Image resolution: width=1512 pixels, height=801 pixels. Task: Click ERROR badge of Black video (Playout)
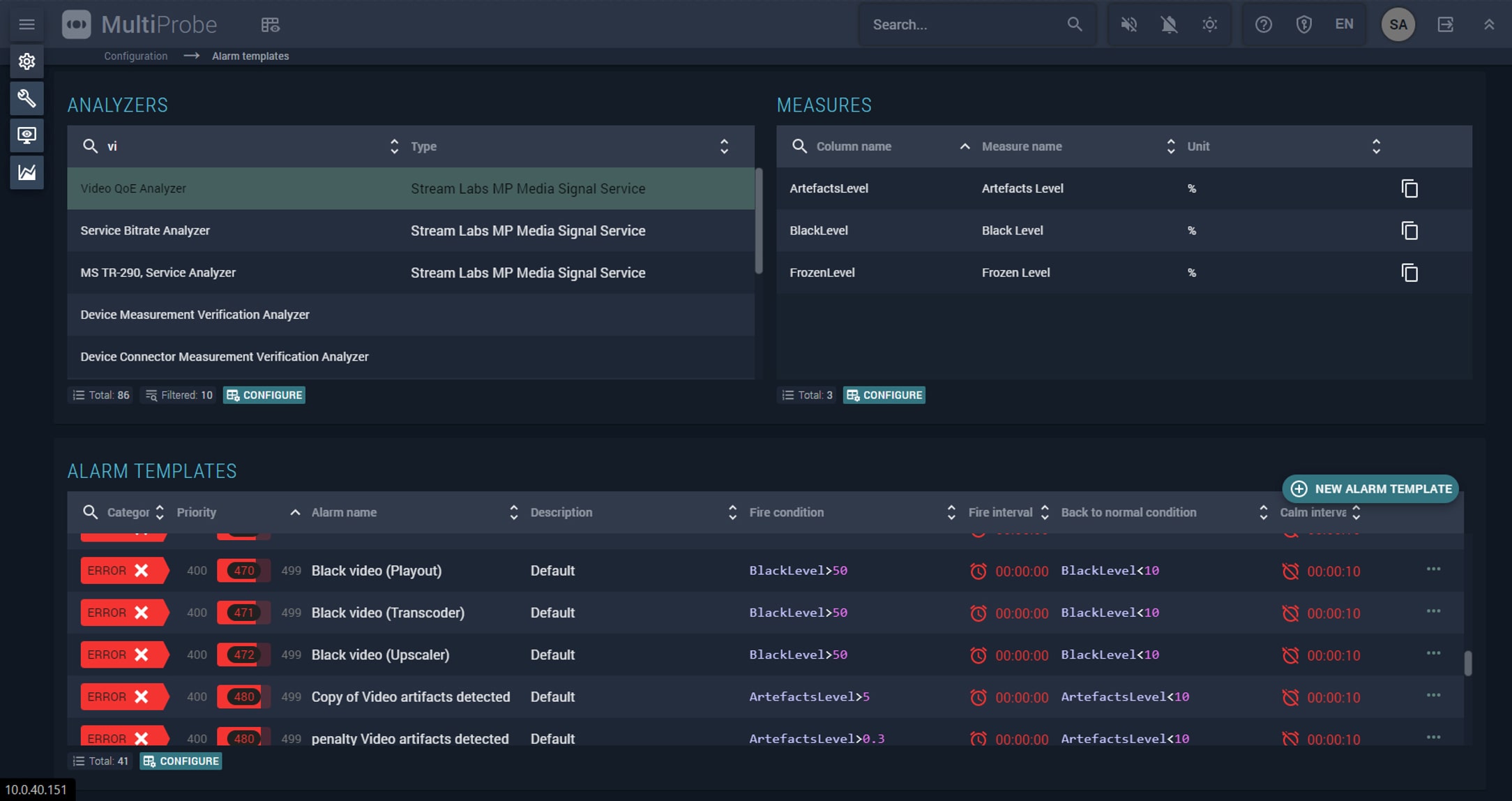[x=124, y=570]
